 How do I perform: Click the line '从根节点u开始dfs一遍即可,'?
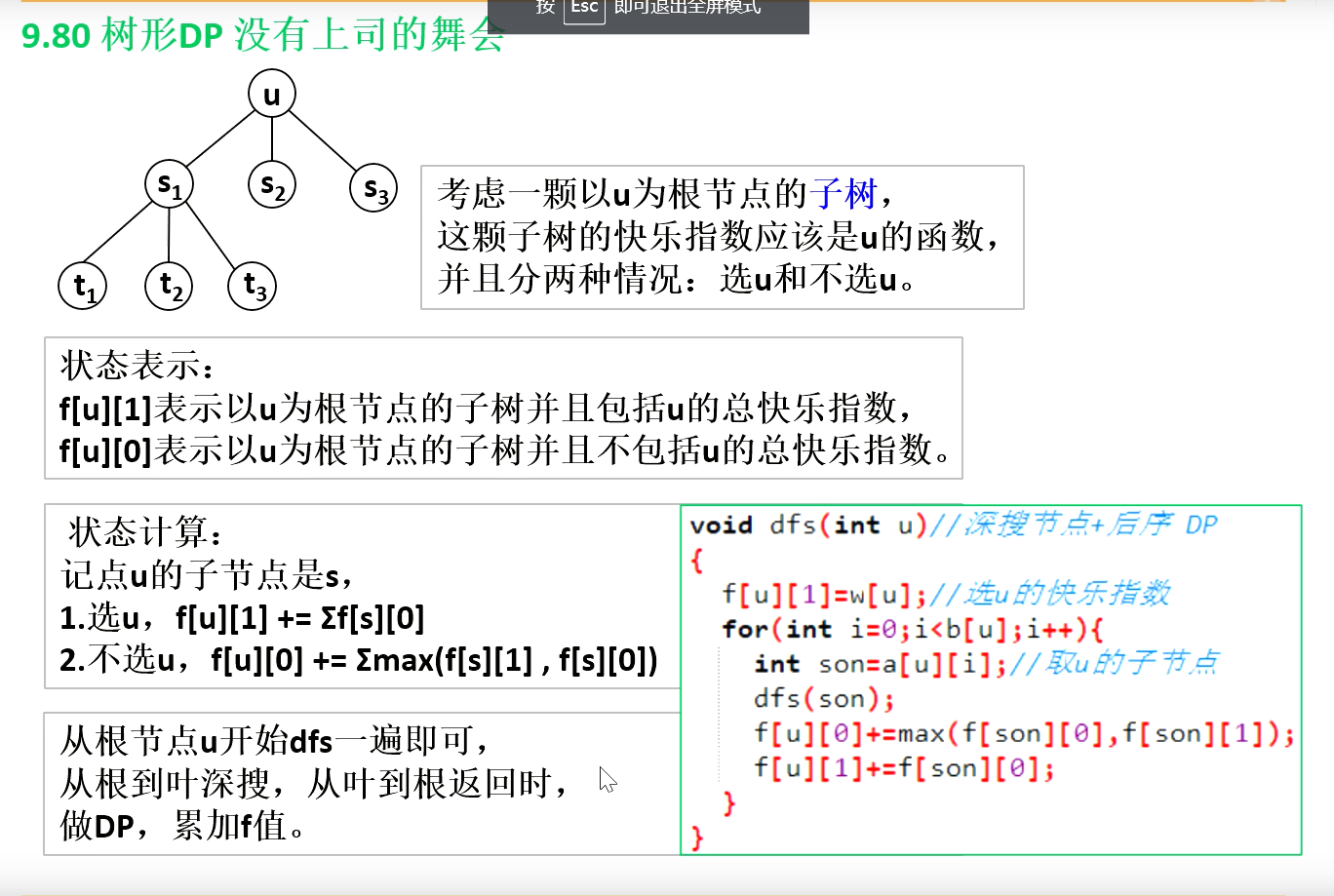(273, 741)
